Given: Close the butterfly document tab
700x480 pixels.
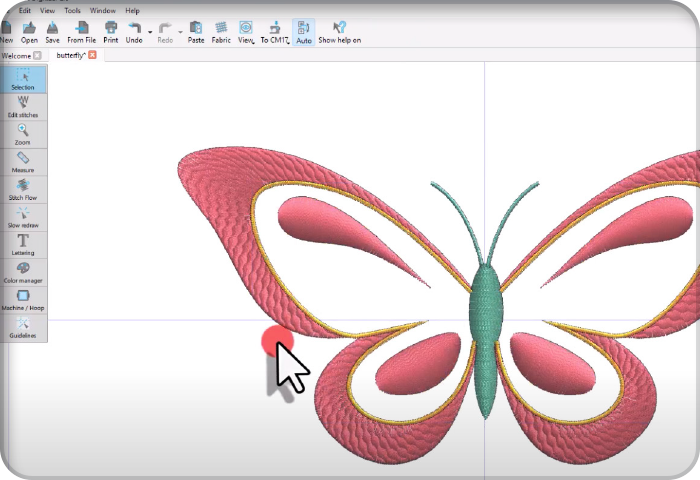Looking at the screenshot, I should point(93,55).
